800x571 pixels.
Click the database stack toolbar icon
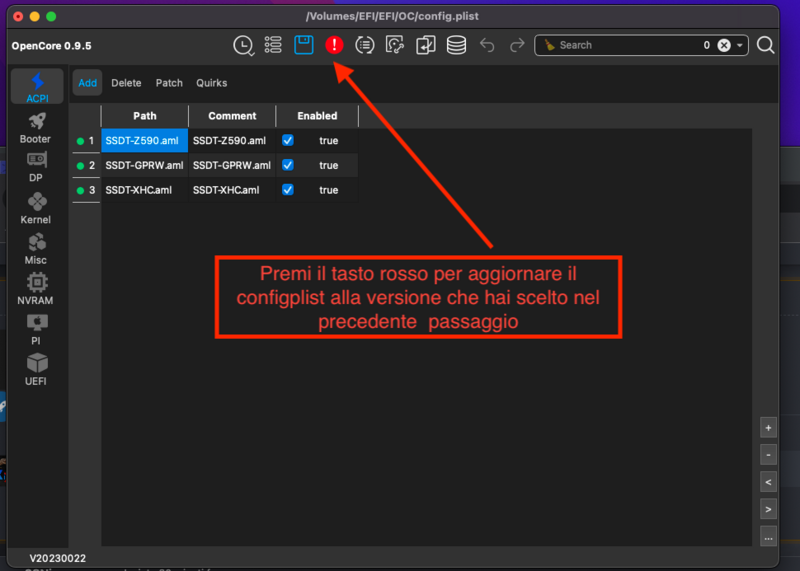tap(456, 45)
